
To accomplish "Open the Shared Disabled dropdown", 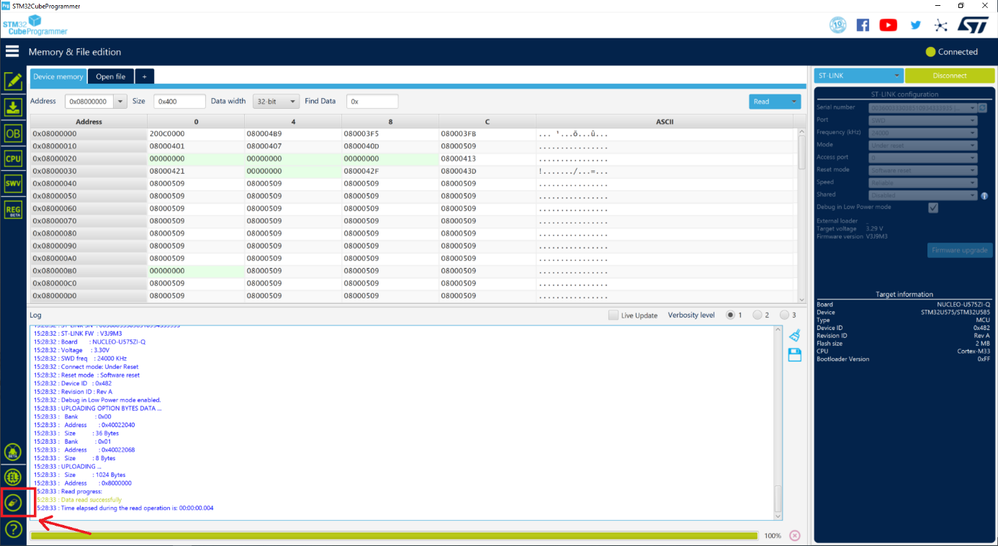I will coord(922,195).
